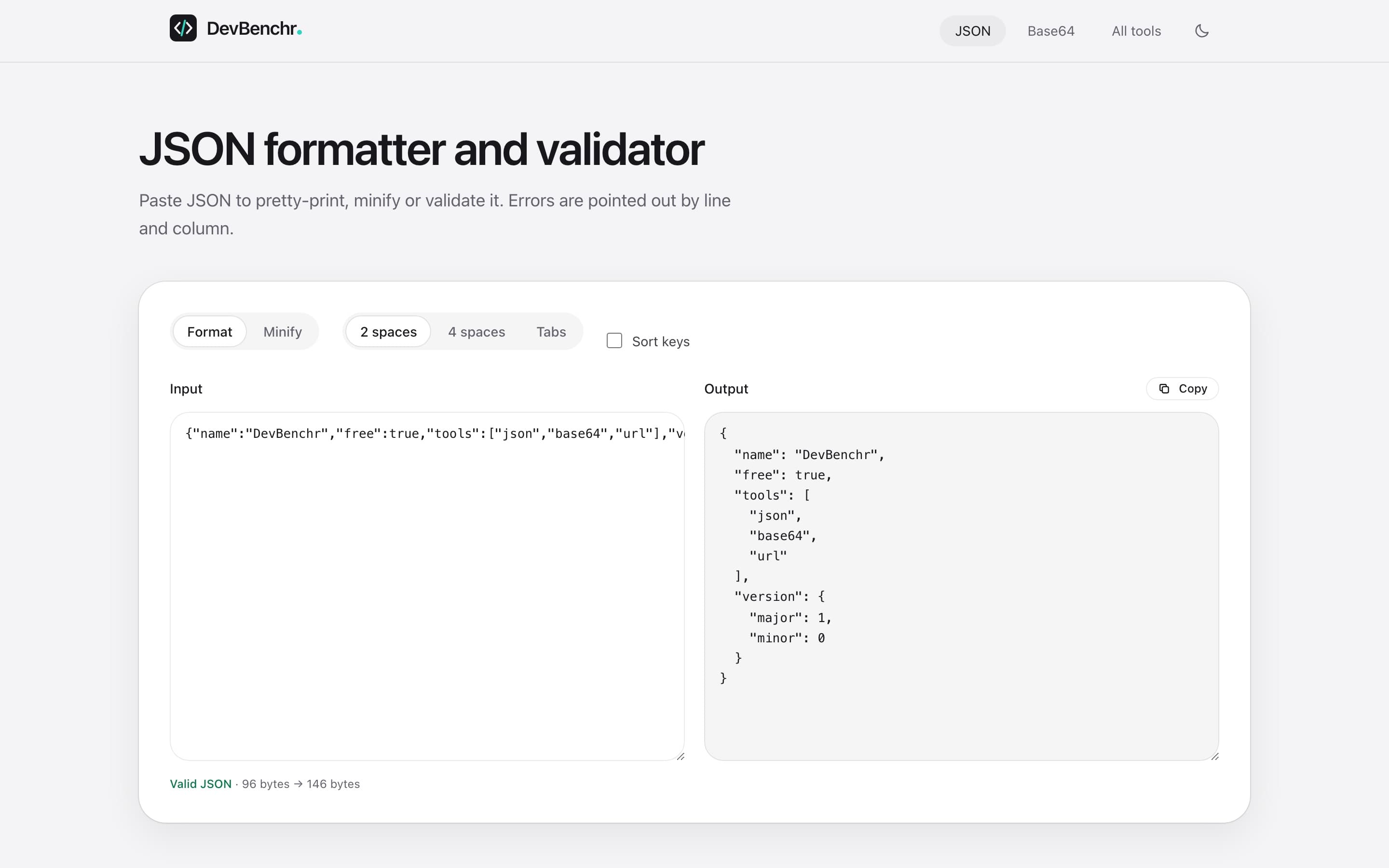Copy the output with the Copy button
This screenshot has height=868, width=1389.
(1183, 389)
